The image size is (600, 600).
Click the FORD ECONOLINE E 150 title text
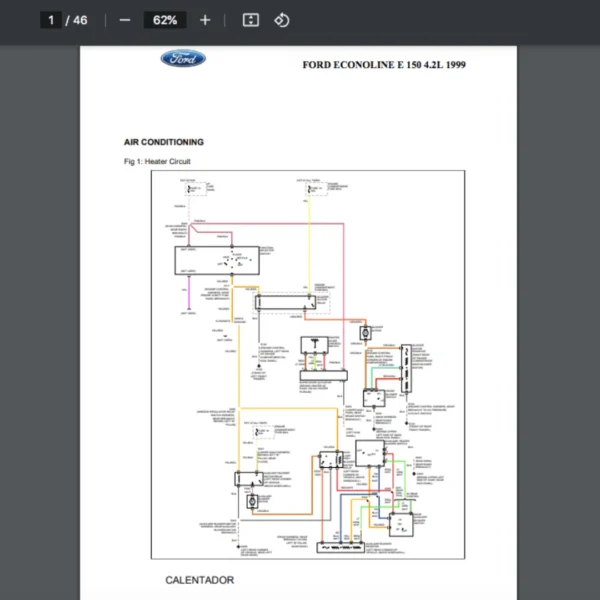coord(383,65)
